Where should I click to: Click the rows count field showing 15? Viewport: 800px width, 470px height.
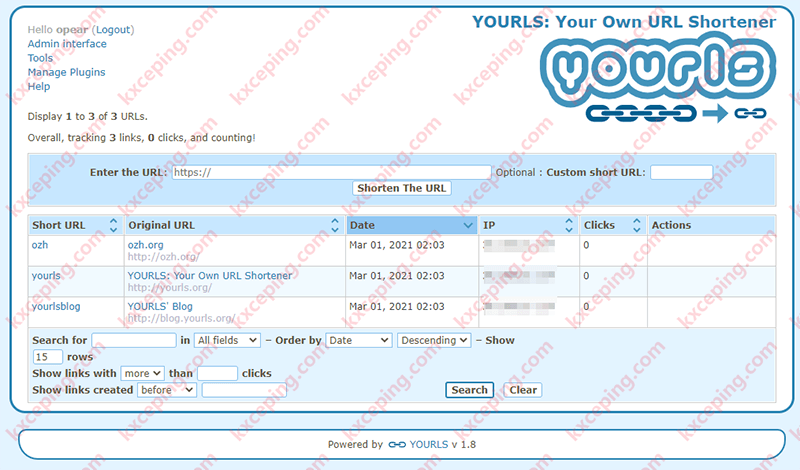coord(47,357)
